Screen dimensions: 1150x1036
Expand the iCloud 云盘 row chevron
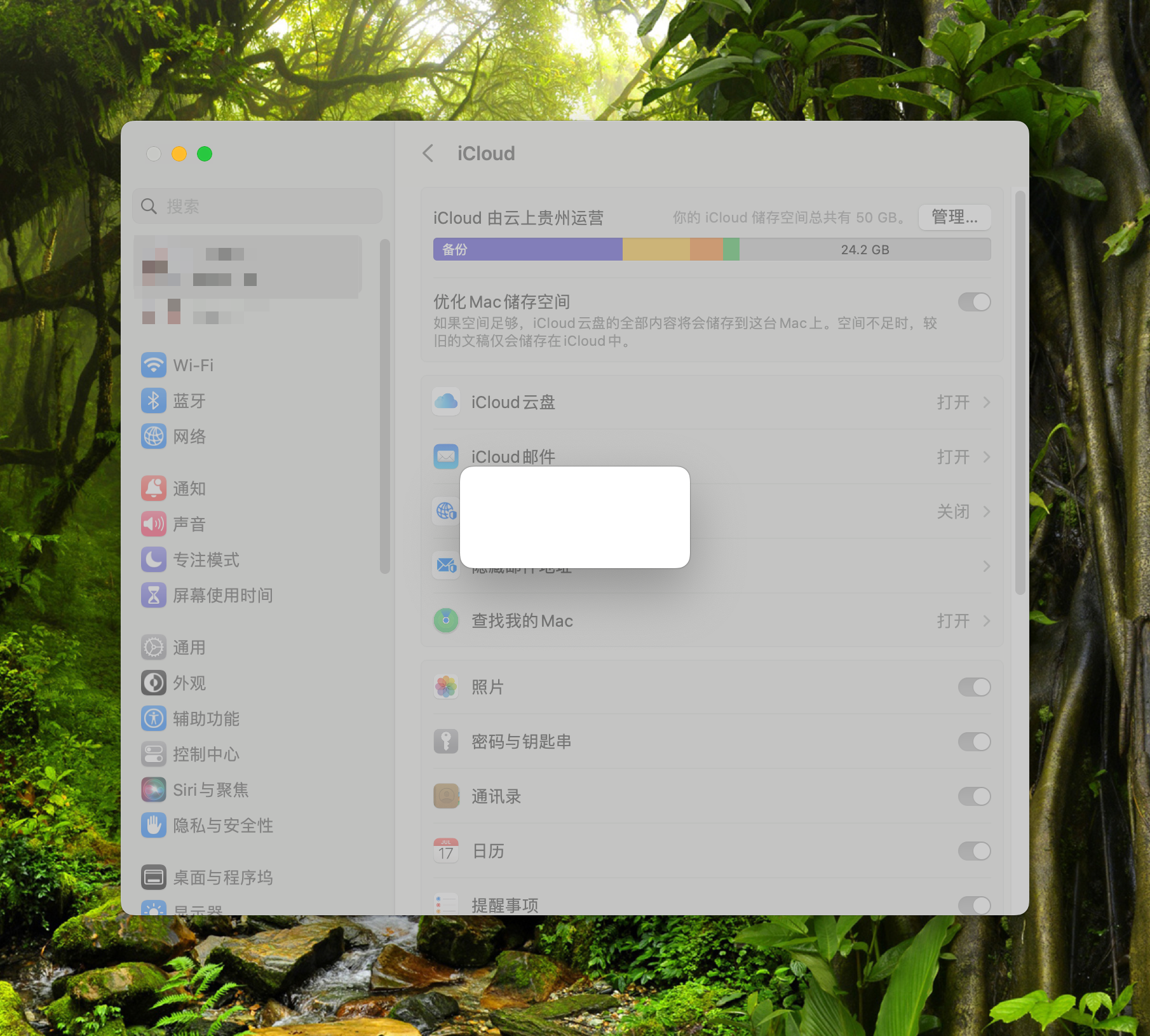pyautogui.click(x=986, y=402)
